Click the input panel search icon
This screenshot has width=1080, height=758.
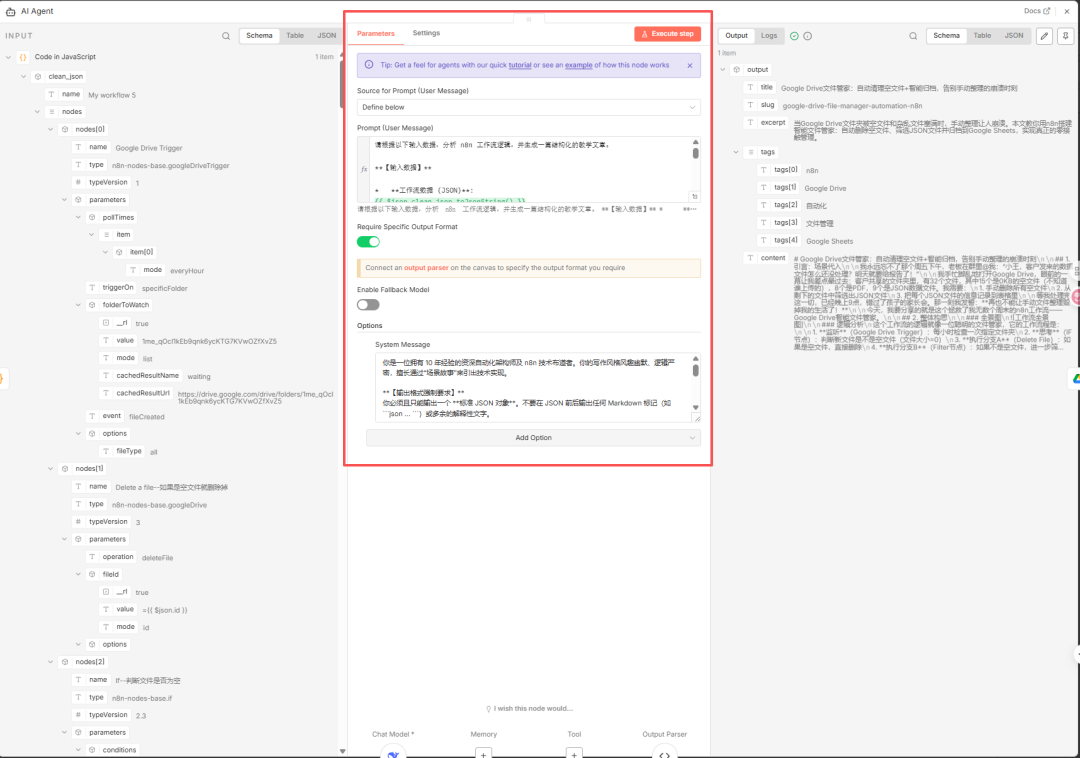point(226,36)
